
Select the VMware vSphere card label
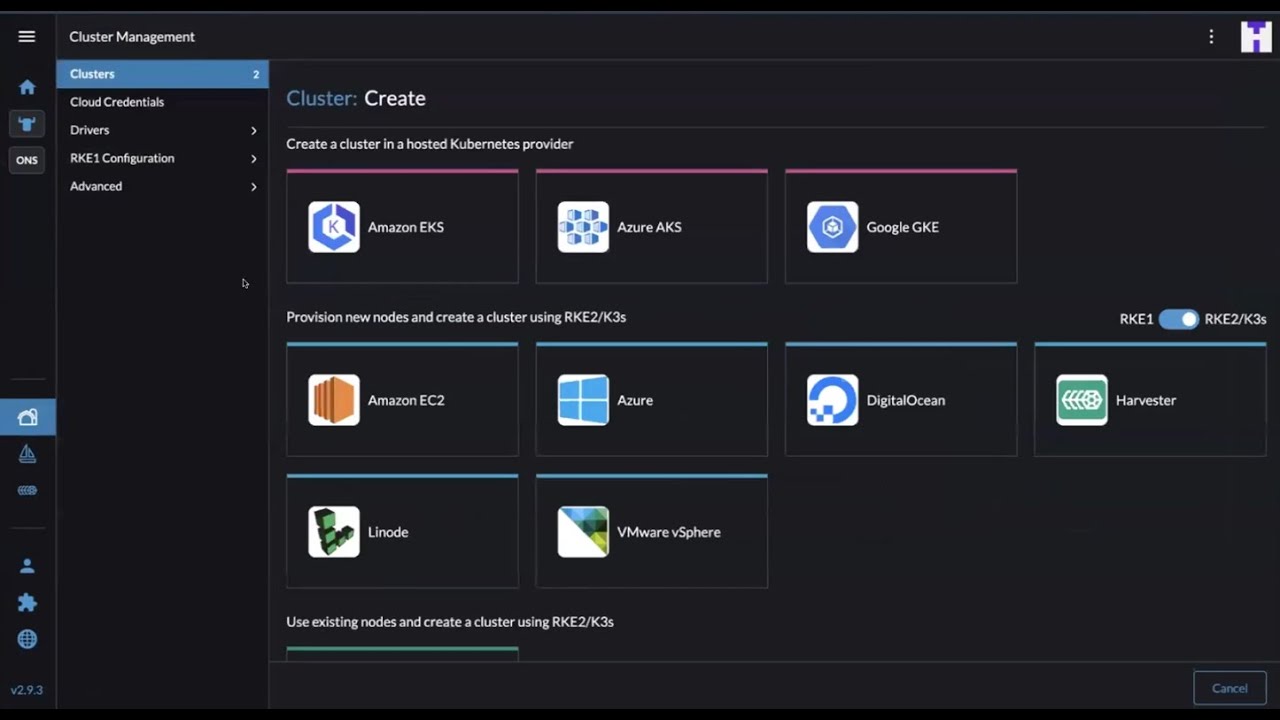pos(669,532)
